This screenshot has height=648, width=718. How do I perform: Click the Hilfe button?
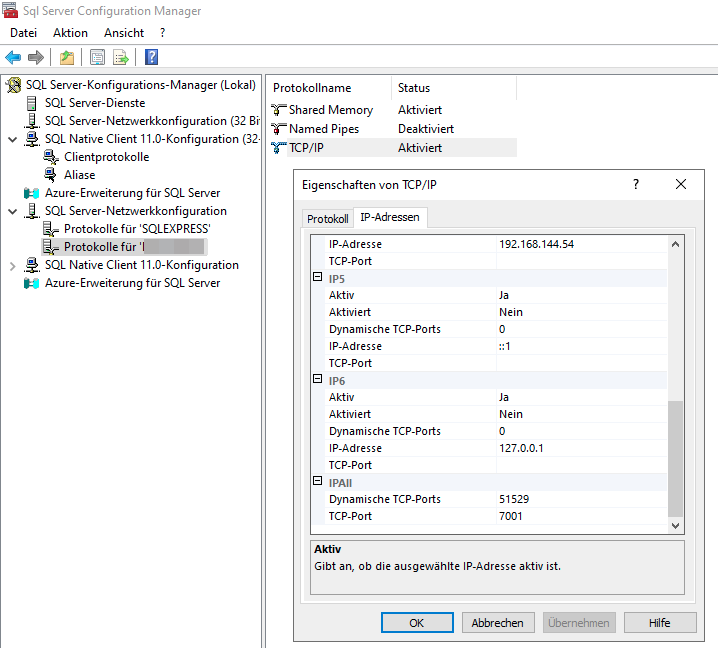pos(660,623)
